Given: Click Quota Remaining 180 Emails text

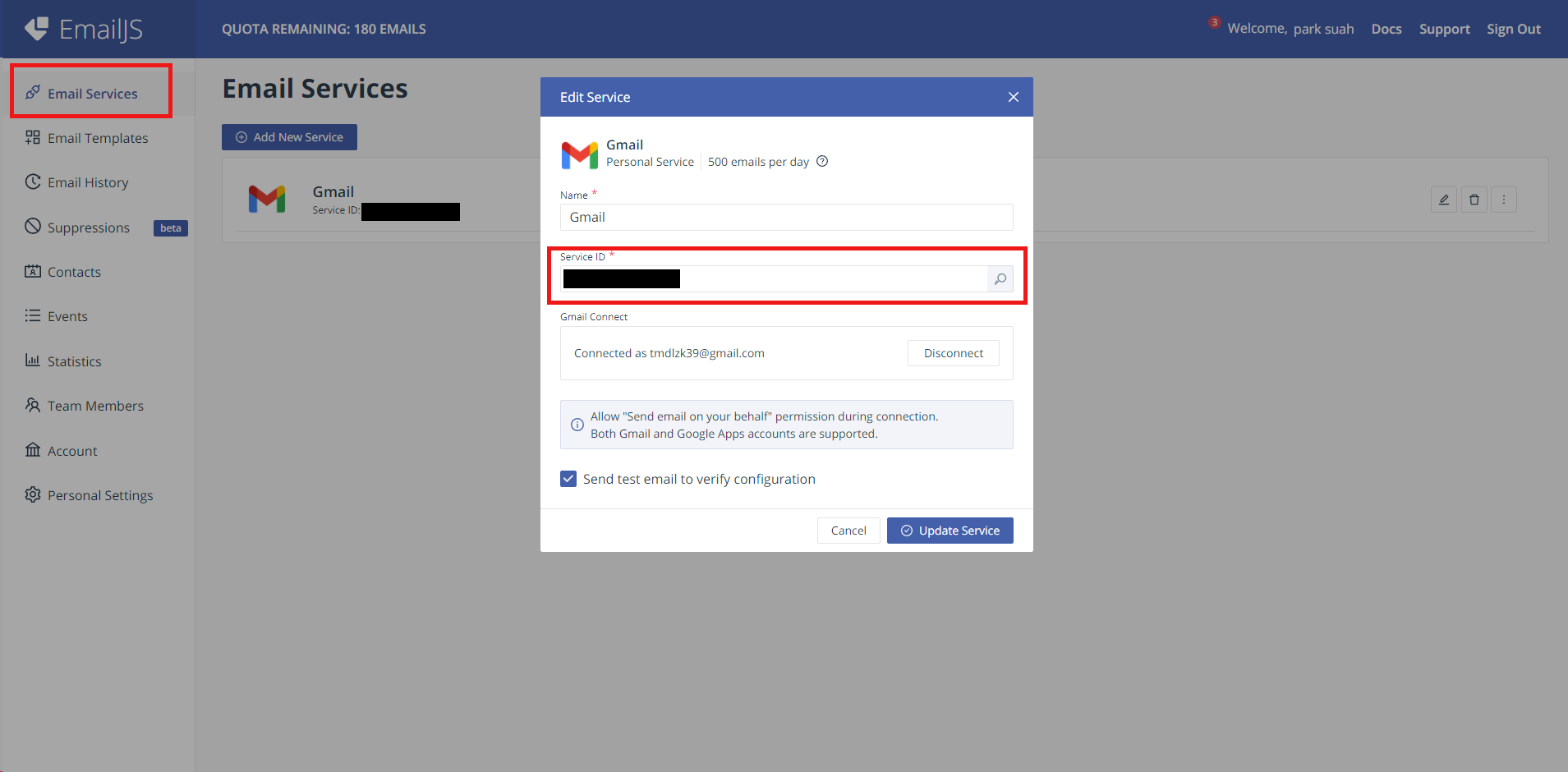Looking at the screenshot, I should pos(324,29).
